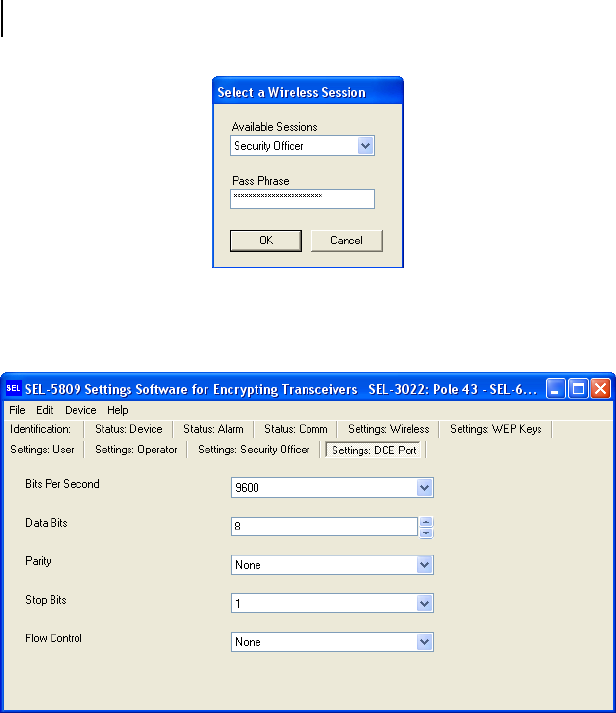616x713 pixels.
Task: Open the Device menu
Action: tap(80, 410)
